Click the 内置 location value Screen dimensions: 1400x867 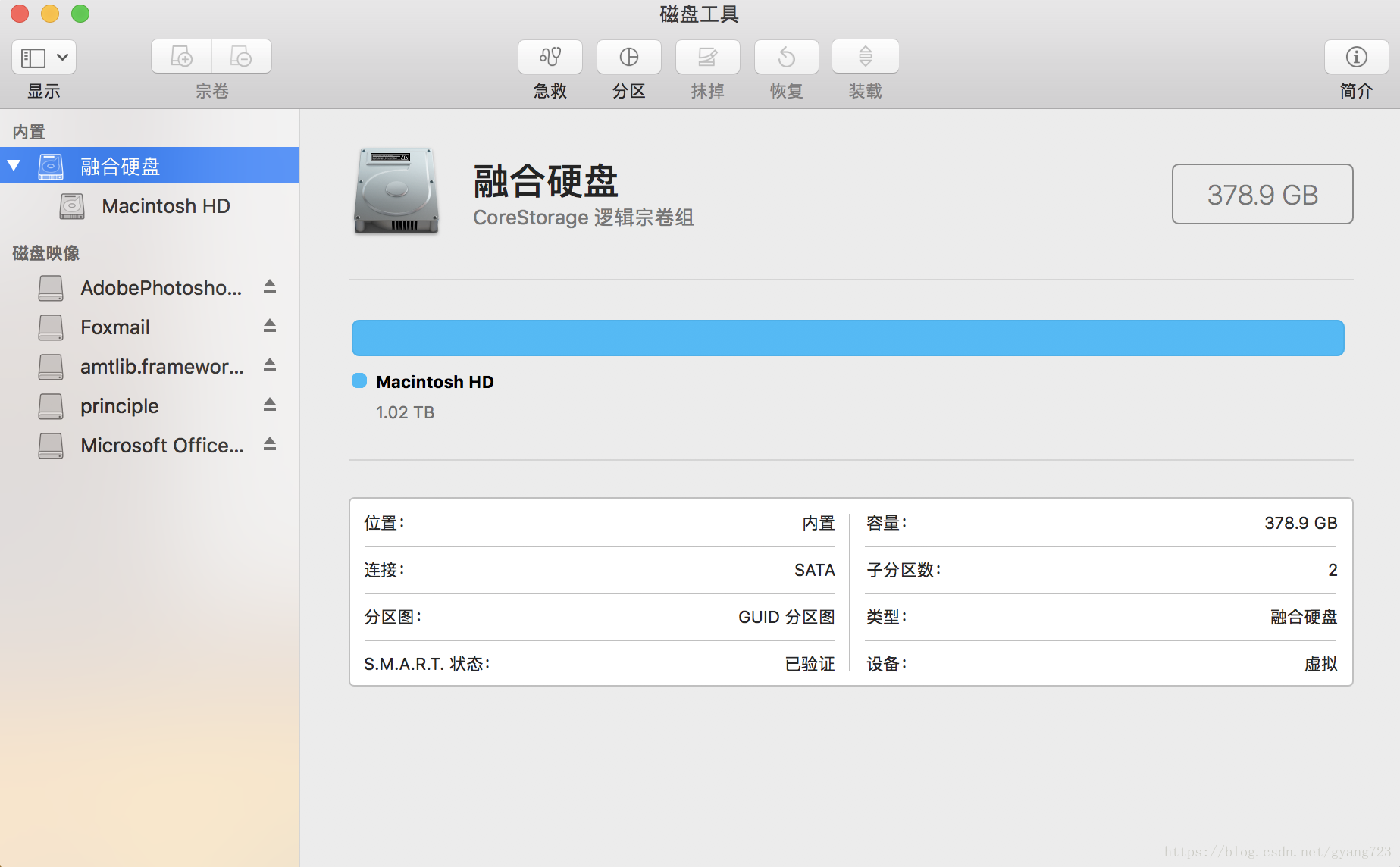819,523
